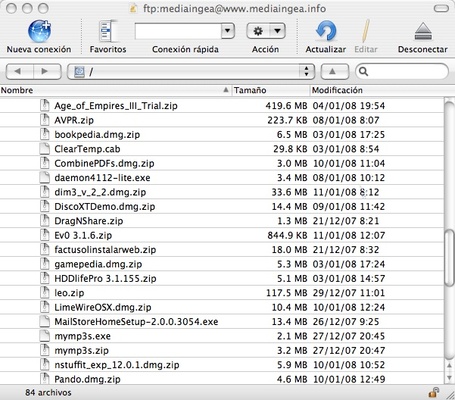The image size is (455, 400).
Task: Click the size value 223.7 KB
Action: point(287,120)
